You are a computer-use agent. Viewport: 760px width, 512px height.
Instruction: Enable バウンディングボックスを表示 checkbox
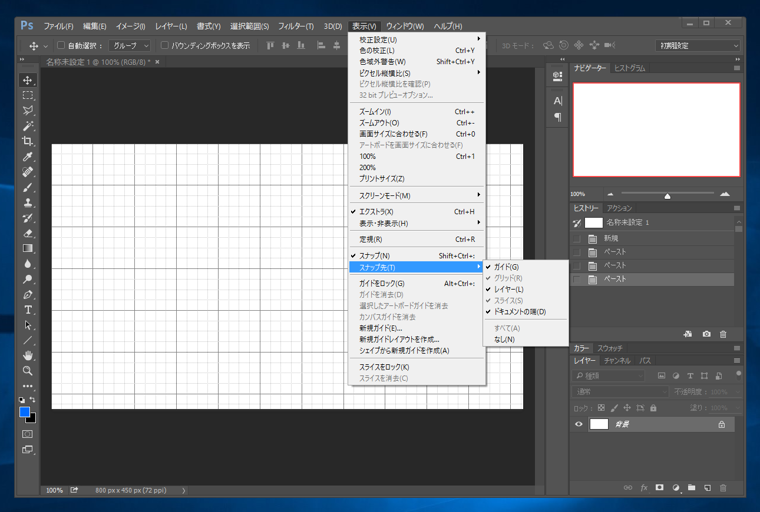(x=166, y=46)
